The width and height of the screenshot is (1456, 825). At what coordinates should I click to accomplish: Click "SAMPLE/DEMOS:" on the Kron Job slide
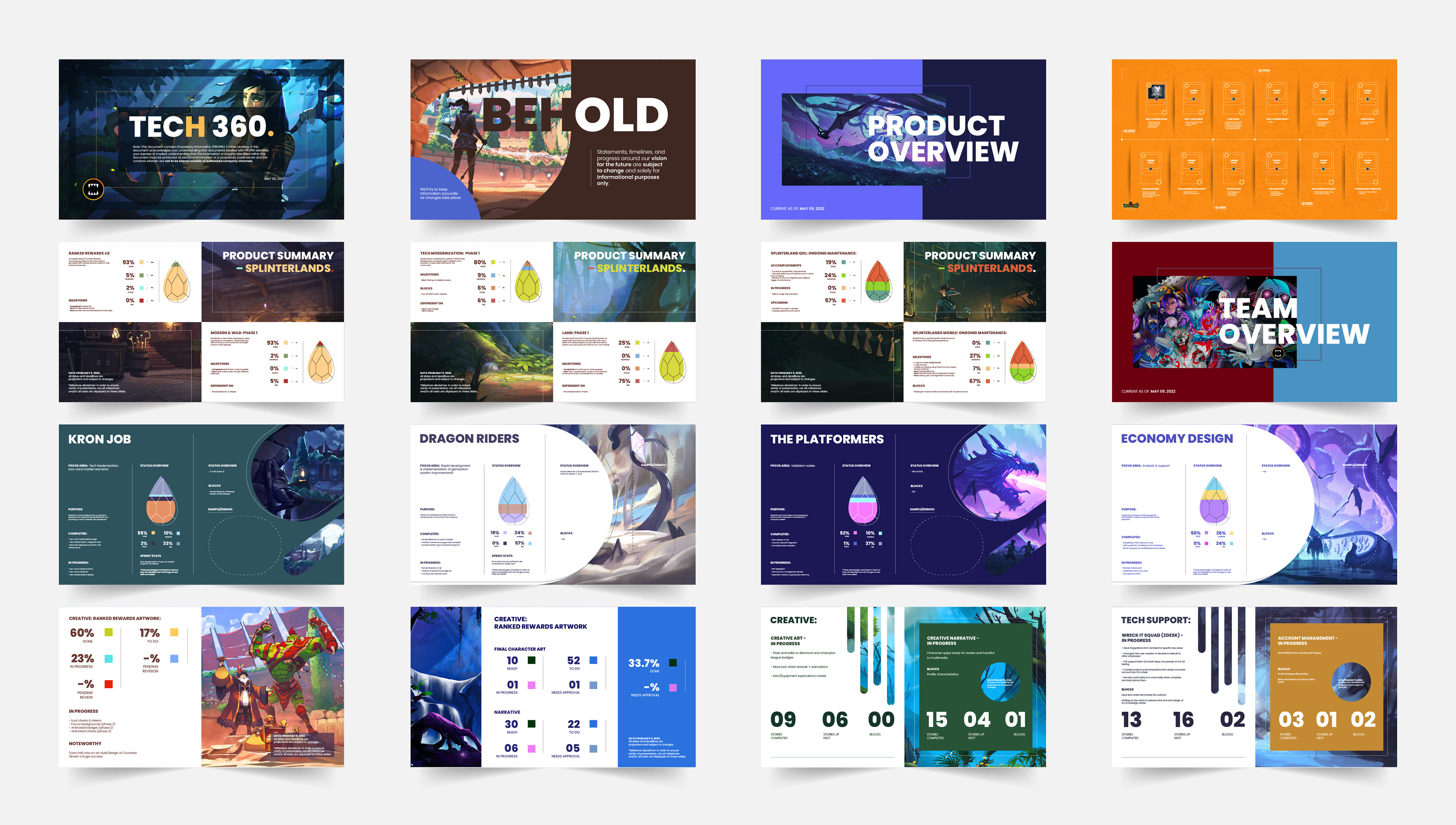coord(220,509)
